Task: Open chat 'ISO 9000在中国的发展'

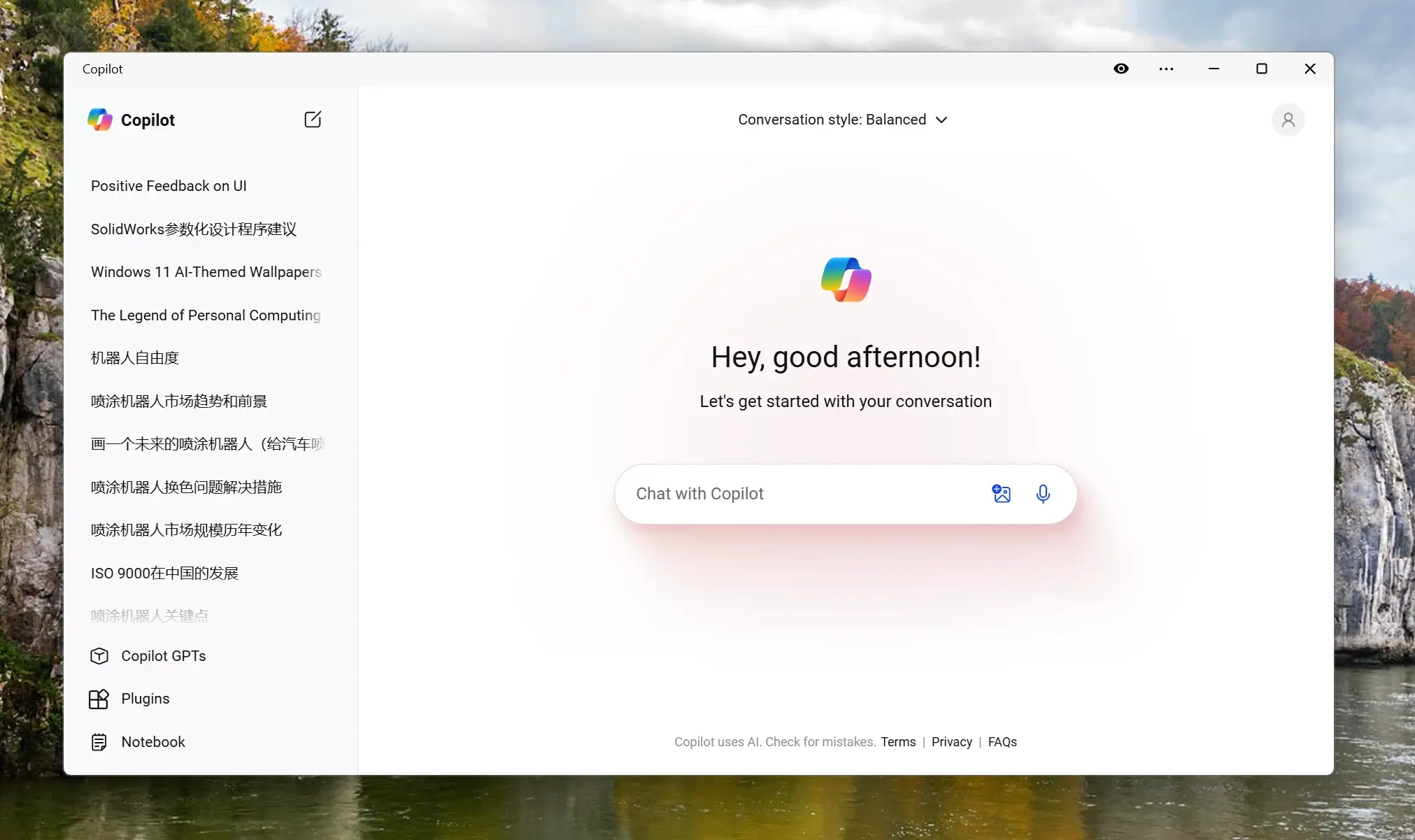Action: tap(164, 574)
